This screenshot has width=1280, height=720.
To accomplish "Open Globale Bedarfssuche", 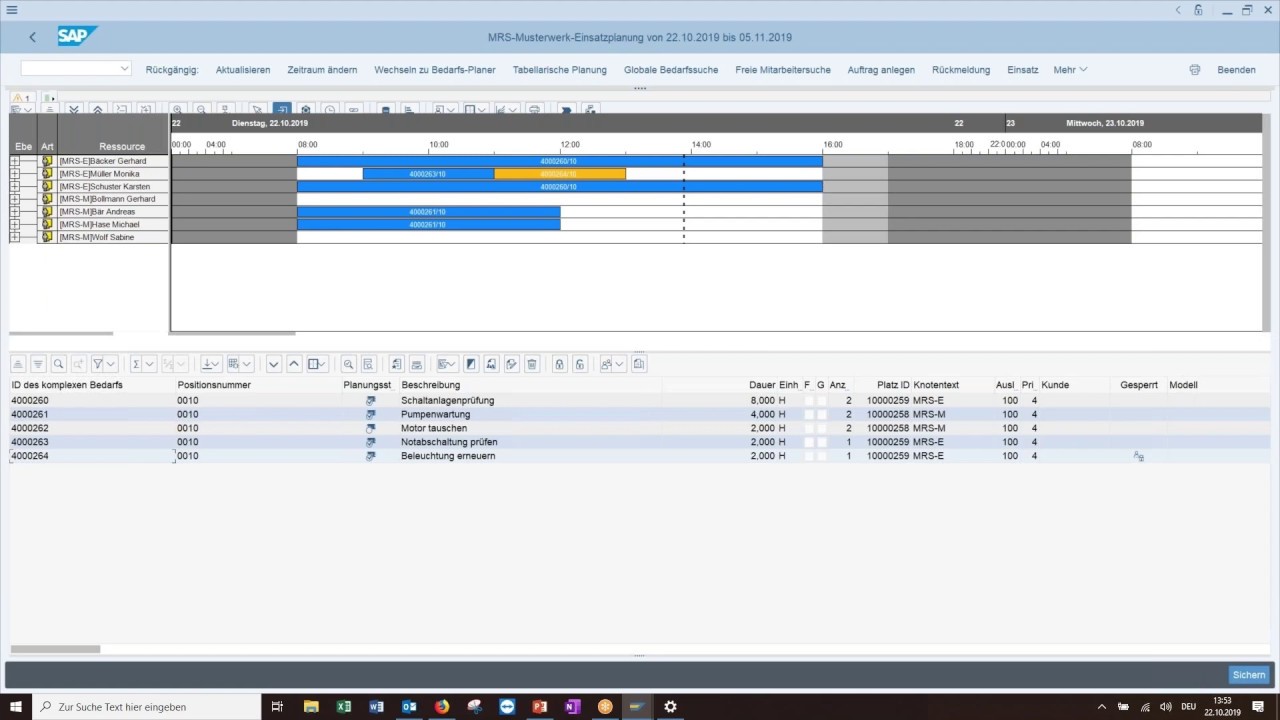I will pos(671,70).
